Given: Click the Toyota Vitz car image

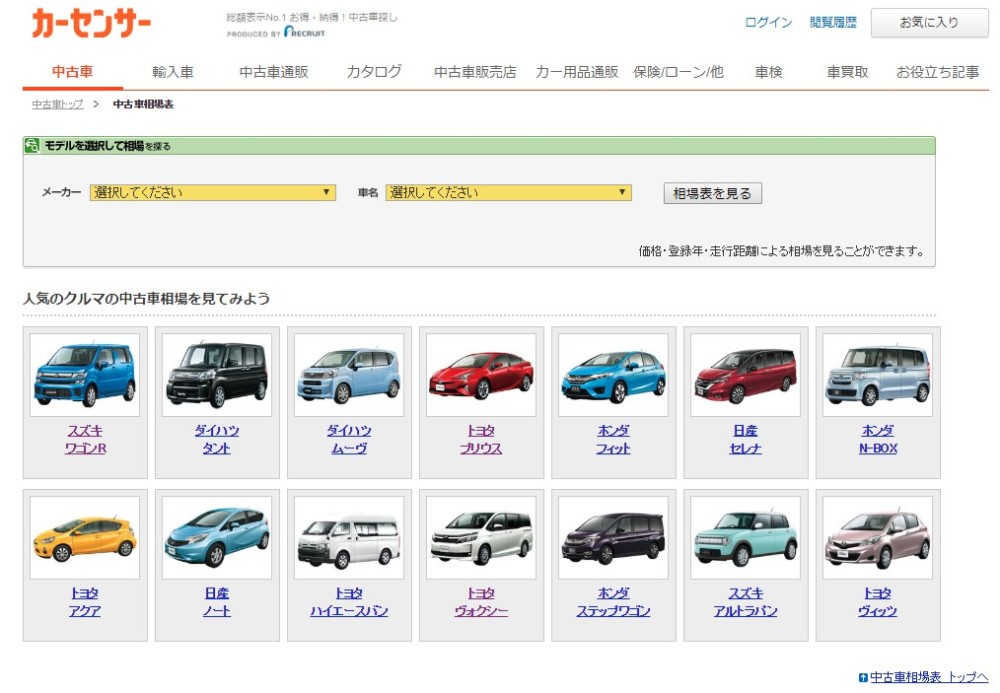Looking at the screenshot, I should click(878, 537).
